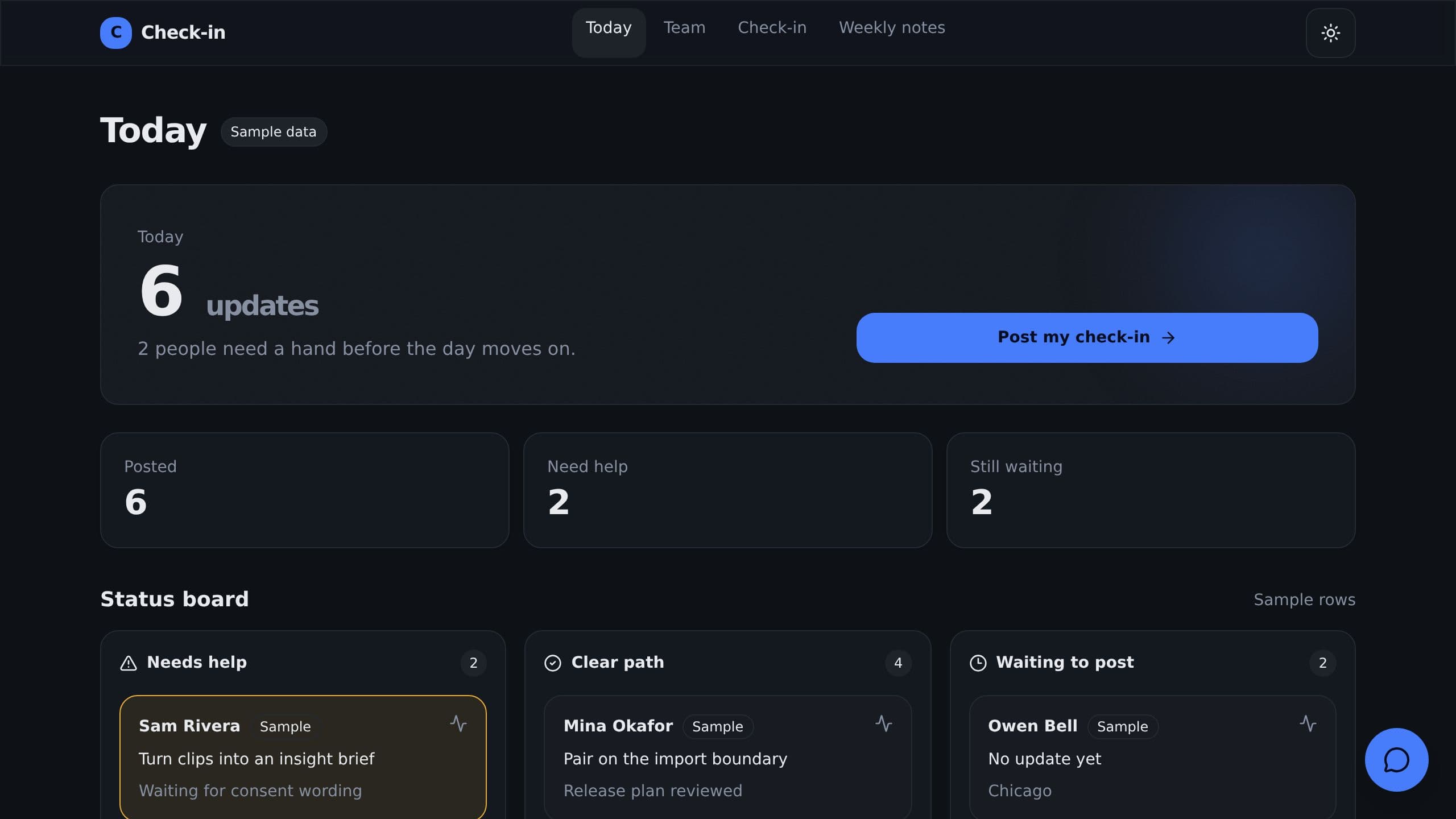This screenshot has height=819, width=1456.
Task: Click Sample tag next to Owen Bell
Action: 1123,727
